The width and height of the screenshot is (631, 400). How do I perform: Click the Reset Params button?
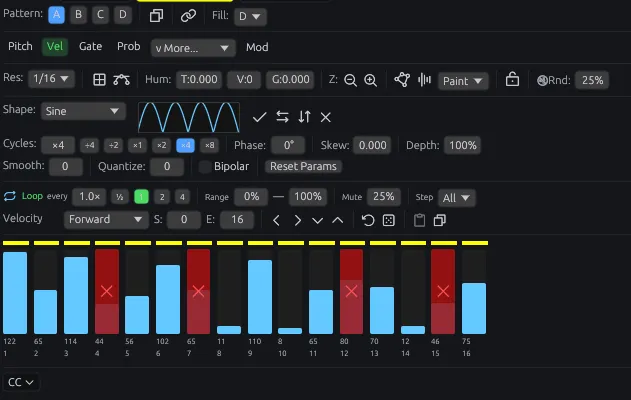303,167
